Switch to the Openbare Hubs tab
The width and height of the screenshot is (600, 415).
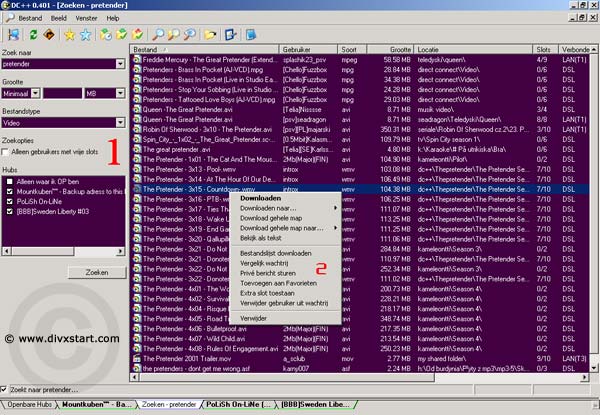coord(31,405)
